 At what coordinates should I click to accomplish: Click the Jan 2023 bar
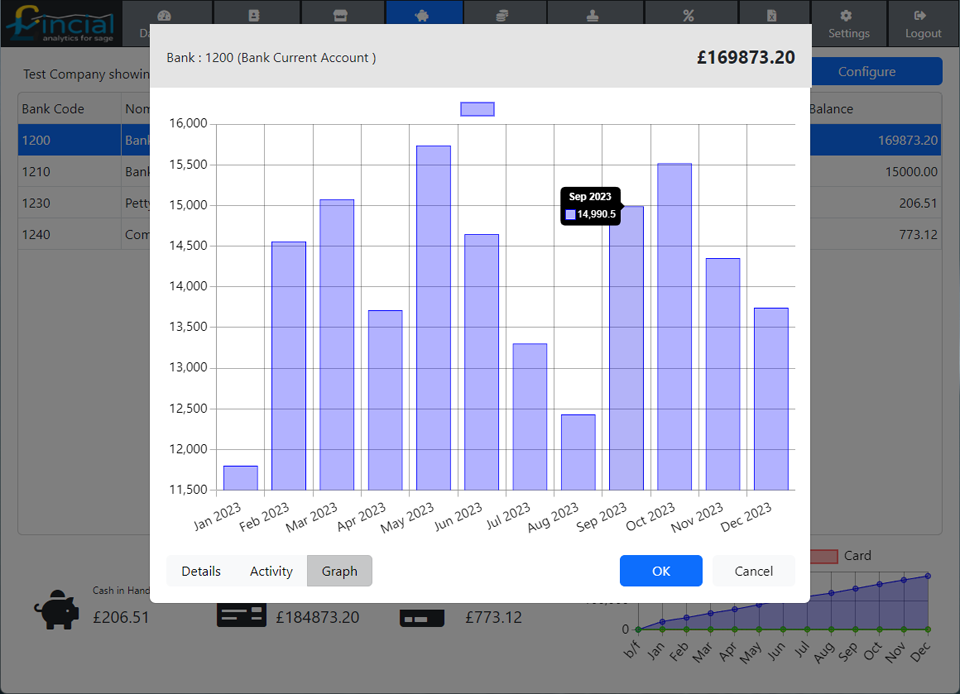[241, 478]
